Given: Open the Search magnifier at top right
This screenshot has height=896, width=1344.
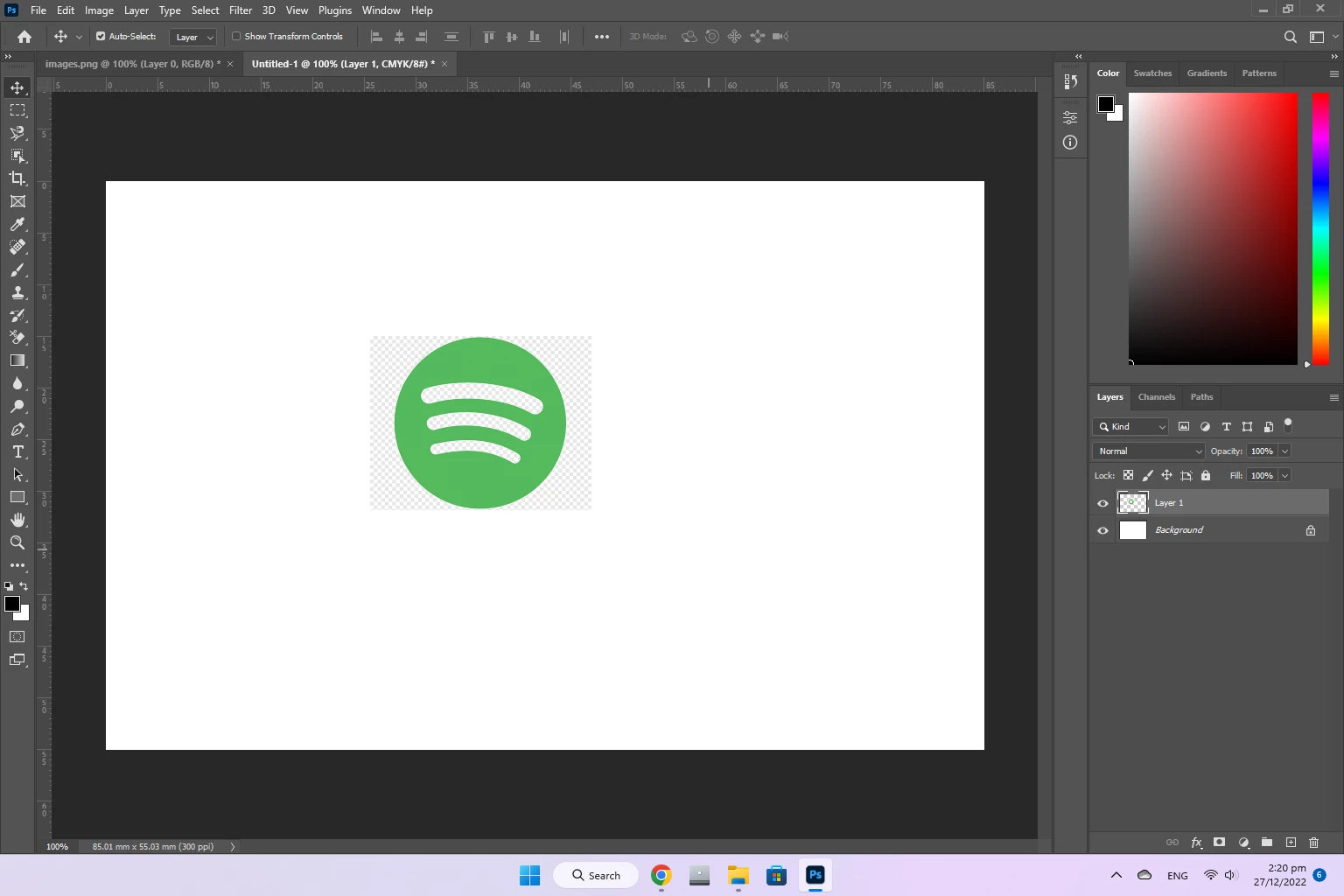Looking at the screenshot, I should pyautogui.click(x=1290, y=37).
